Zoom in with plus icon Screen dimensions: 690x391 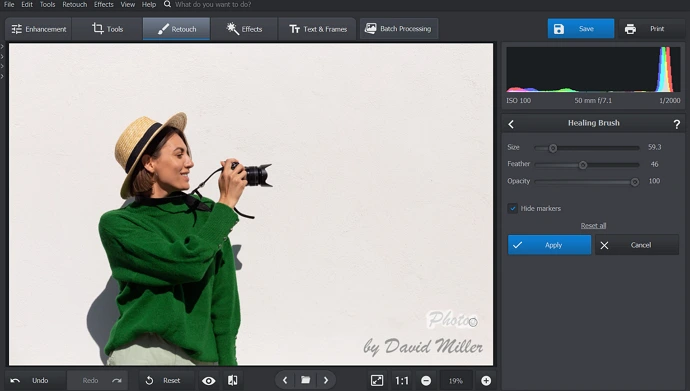(x=486, y=381)
